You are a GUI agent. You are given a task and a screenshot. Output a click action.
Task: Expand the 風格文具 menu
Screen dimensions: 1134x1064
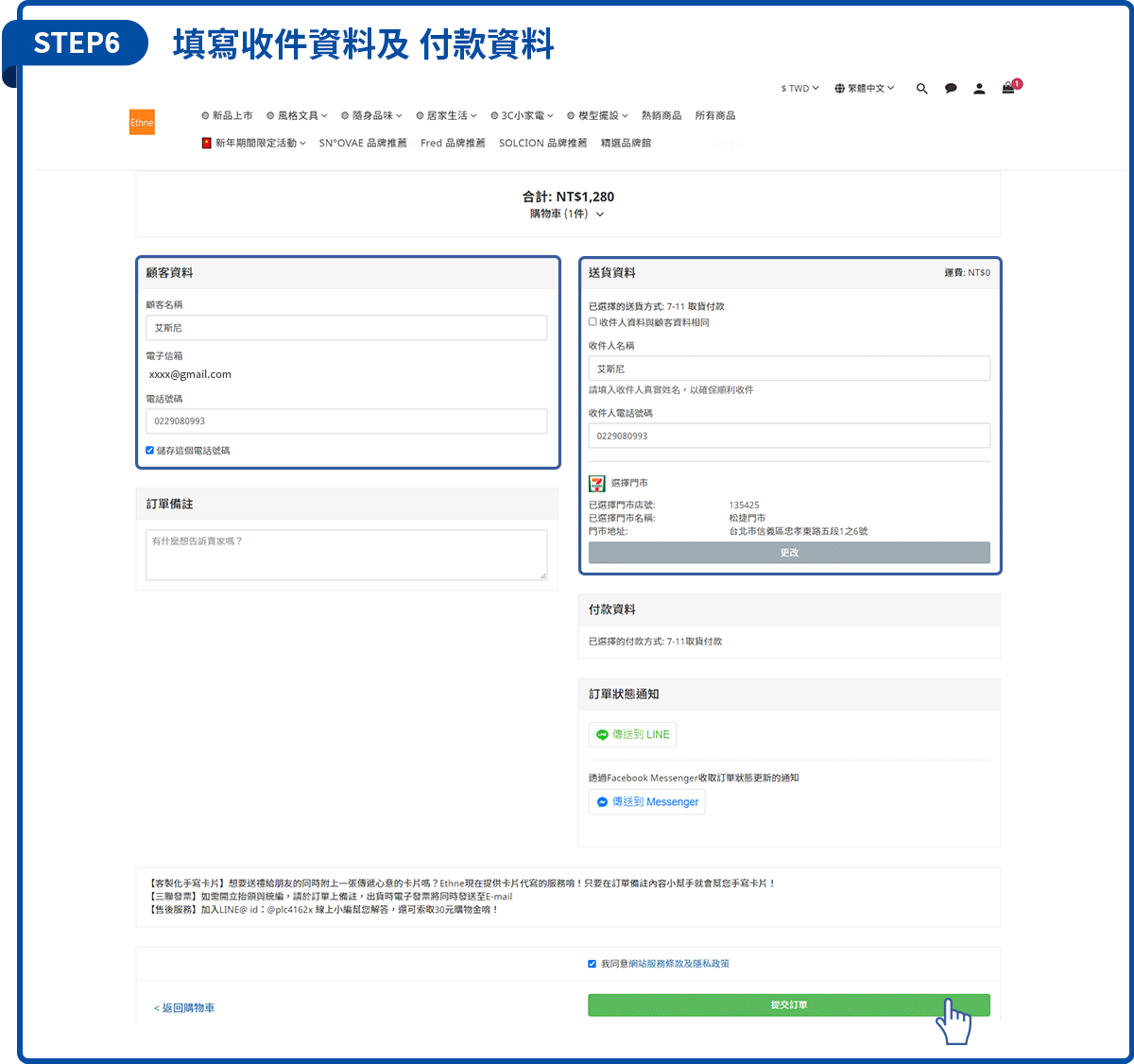coord(298,116)
